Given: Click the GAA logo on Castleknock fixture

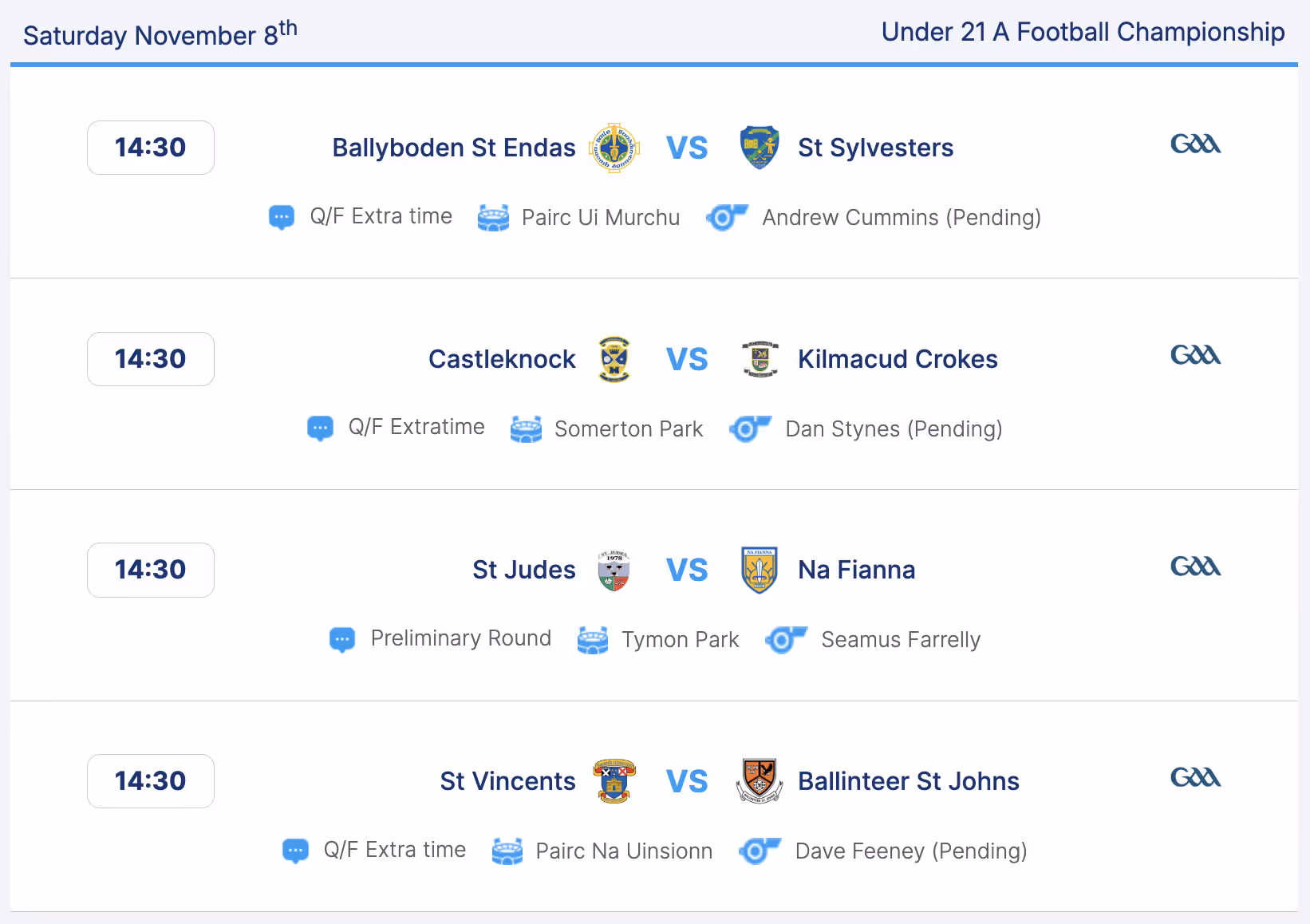Looking at the screenshot, I should [x=1195, y=354].
